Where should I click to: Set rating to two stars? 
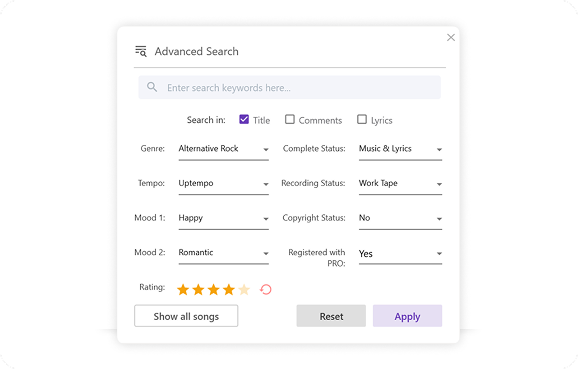pos(198,289)
